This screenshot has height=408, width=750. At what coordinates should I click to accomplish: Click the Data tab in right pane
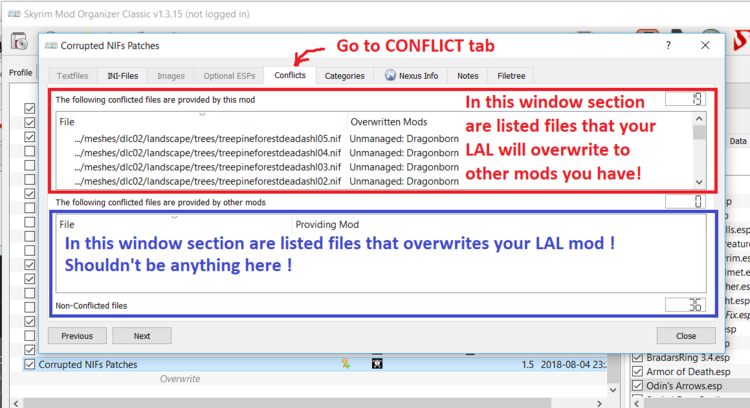click(x=738, y=141)
